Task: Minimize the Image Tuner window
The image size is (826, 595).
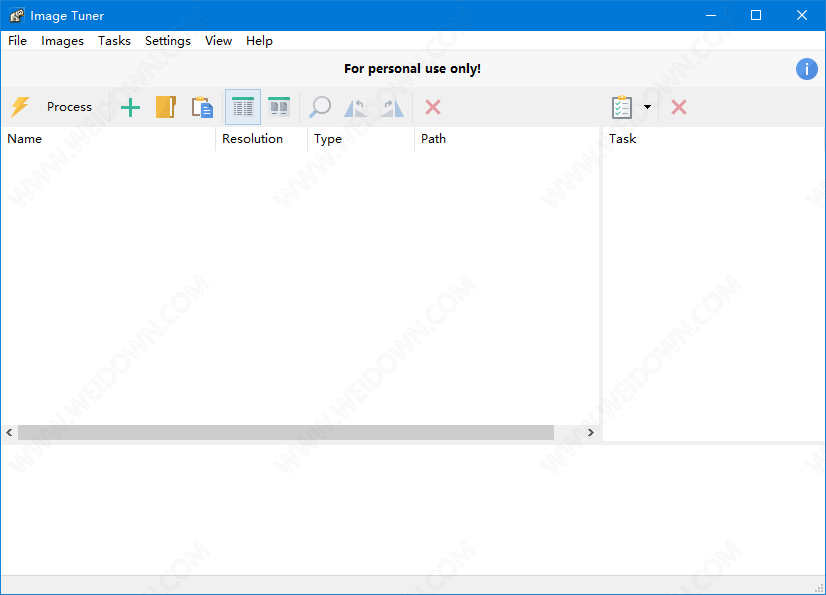Action: click(x=711, y=15)
